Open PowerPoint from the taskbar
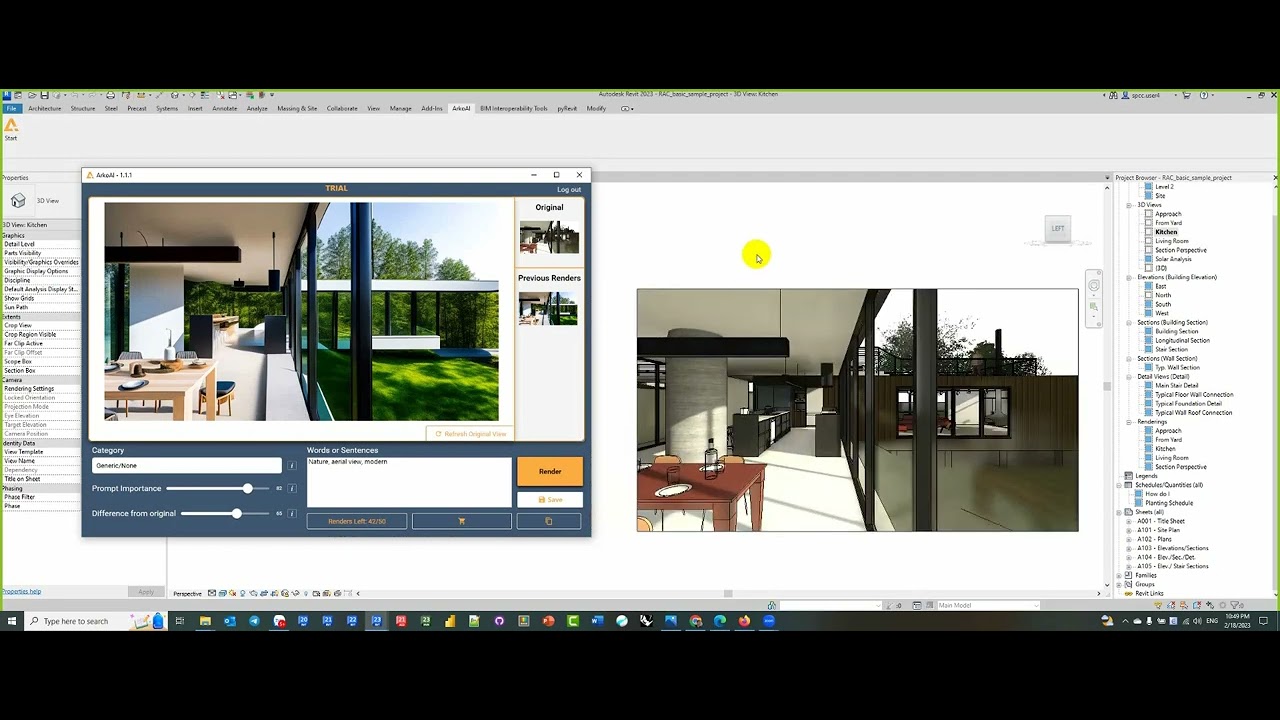 [548, 621]
